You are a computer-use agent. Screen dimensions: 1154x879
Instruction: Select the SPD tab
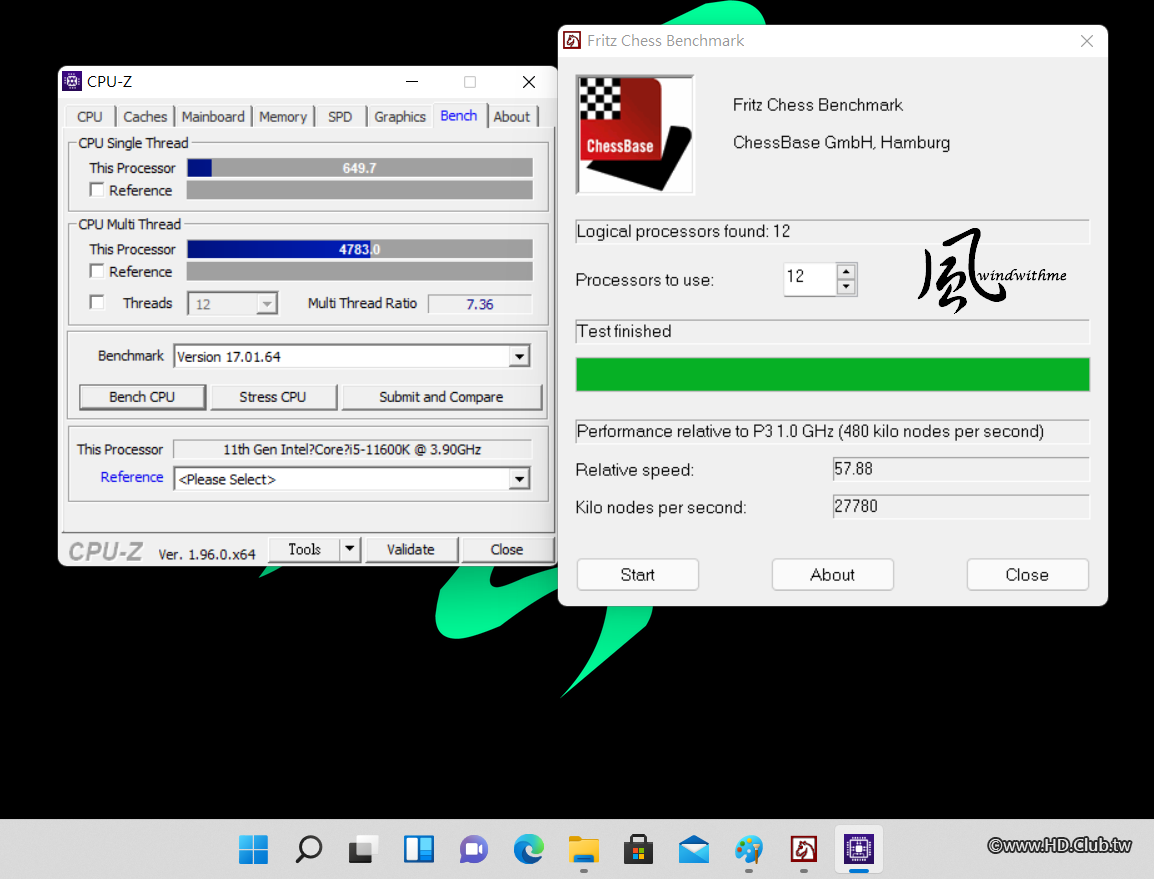click(x=340, y=116)
